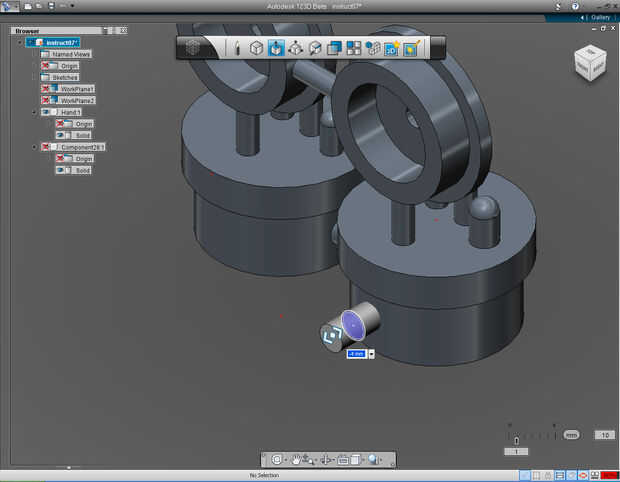Click the slider value field showing 1

(x=516, y=451)
